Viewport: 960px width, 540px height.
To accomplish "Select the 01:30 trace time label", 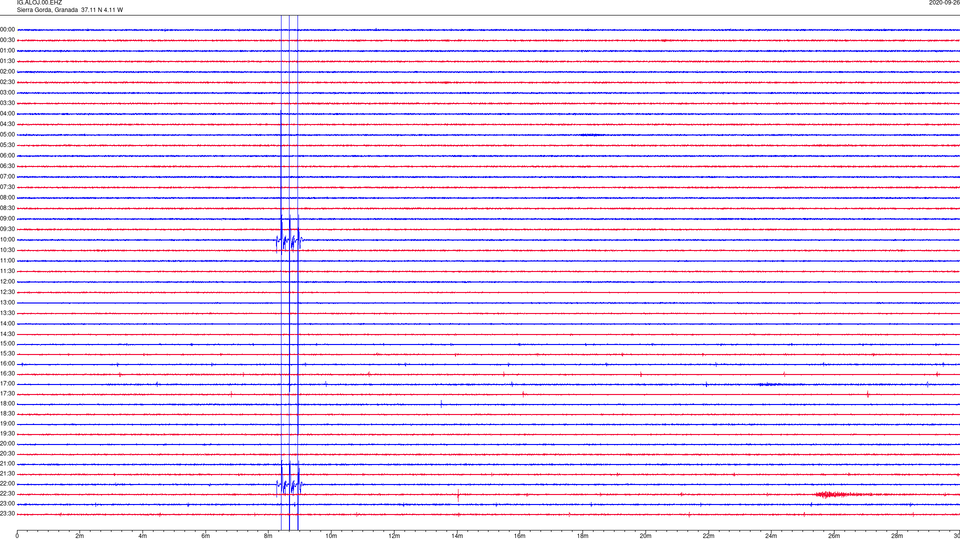I will click(8, 61).
